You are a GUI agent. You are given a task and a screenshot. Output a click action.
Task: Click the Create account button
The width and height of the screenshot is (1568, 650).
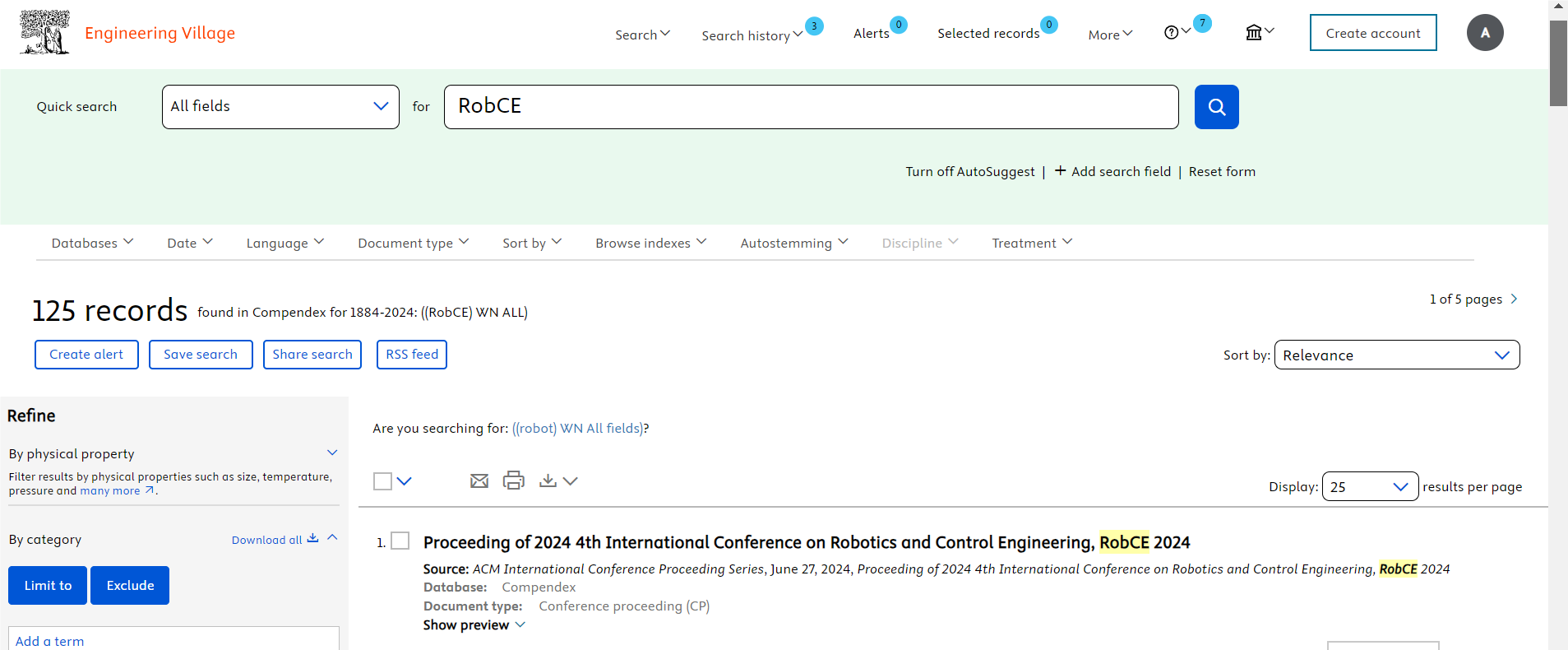(1373, 33)
